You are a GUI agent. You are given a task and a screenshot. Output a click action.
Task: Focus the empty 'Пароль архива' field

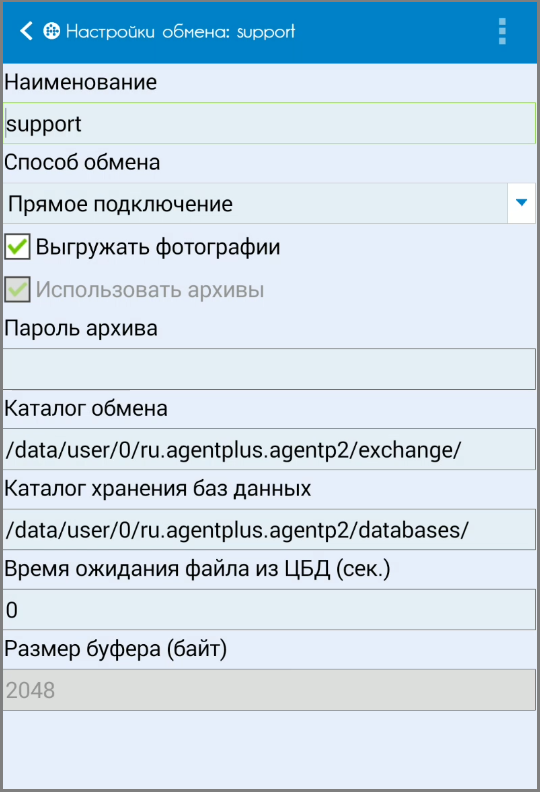pos(269,369)
